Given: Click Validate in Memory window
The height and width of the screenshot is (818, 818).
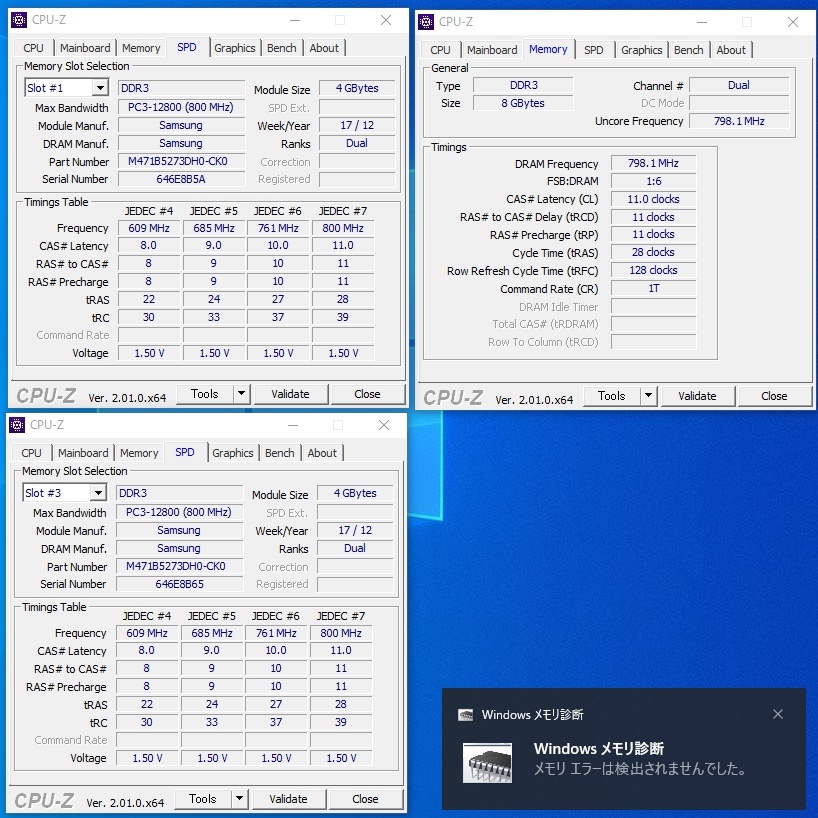Looking at the screenshot, I should click(x=697, y=396).
